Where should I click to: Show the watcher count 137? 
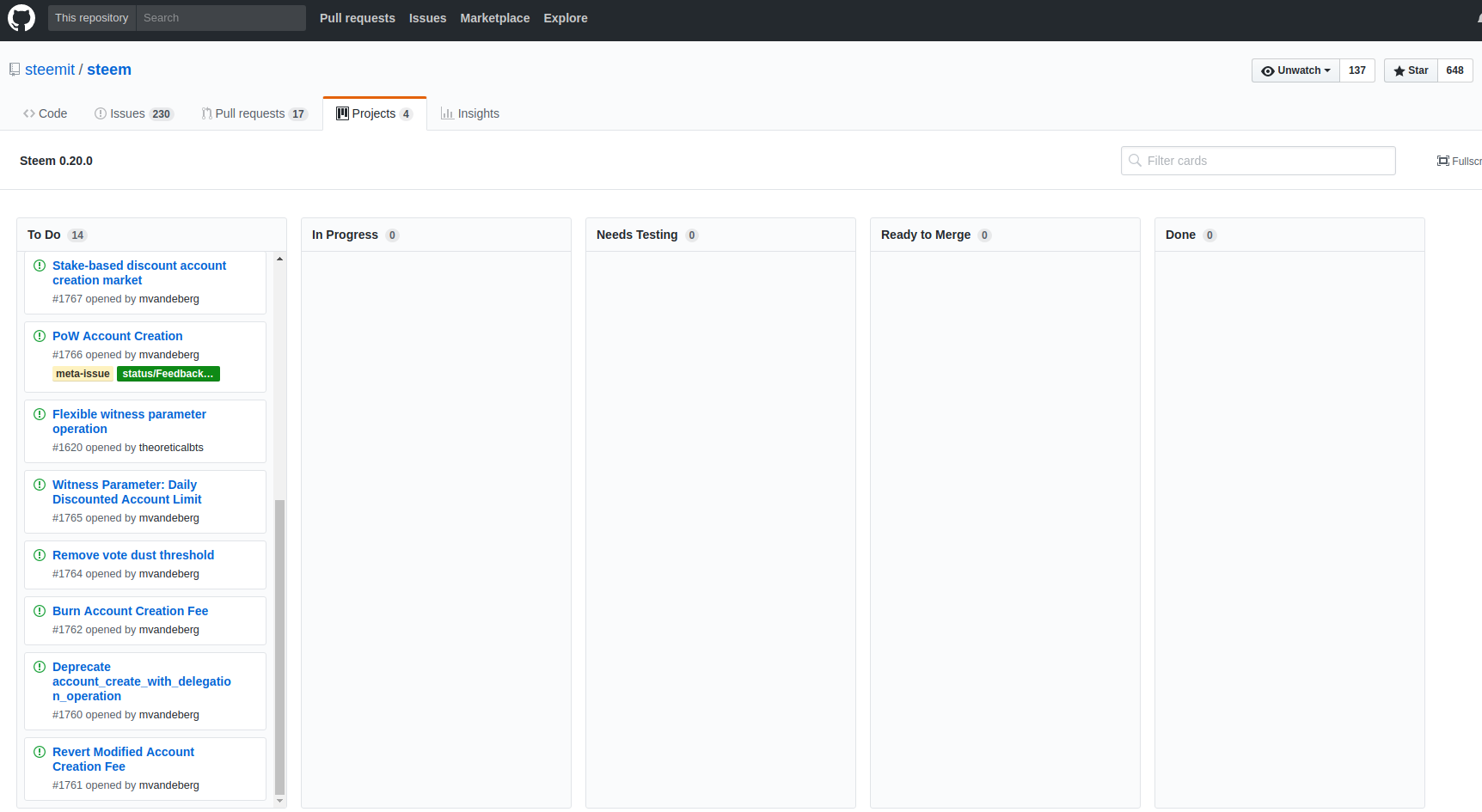pyautogui.click(x=1357, y=70)
